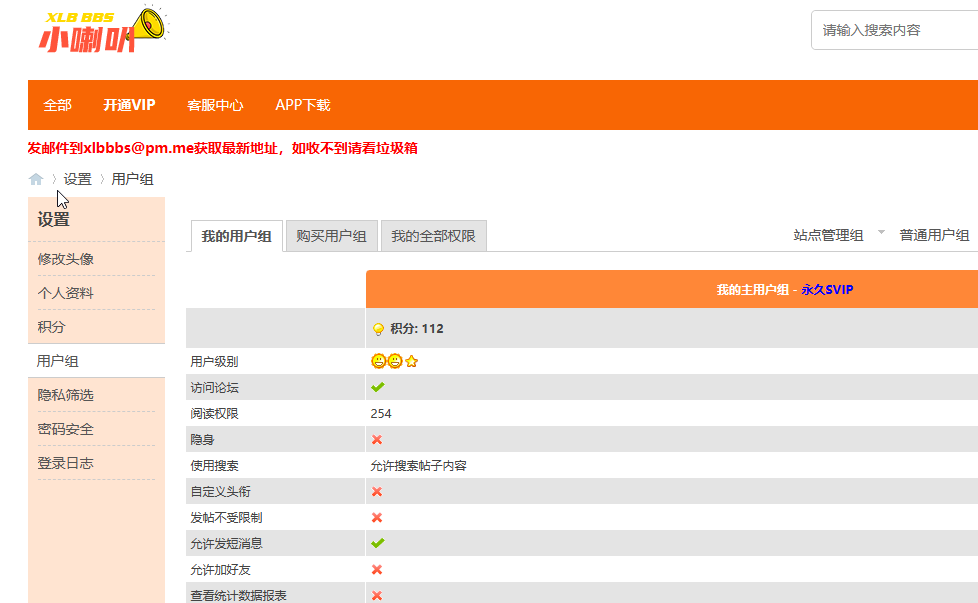Click the 自定义头衔 row label
The width and height of the screenshot is (978, 603).
coord(220,492)
